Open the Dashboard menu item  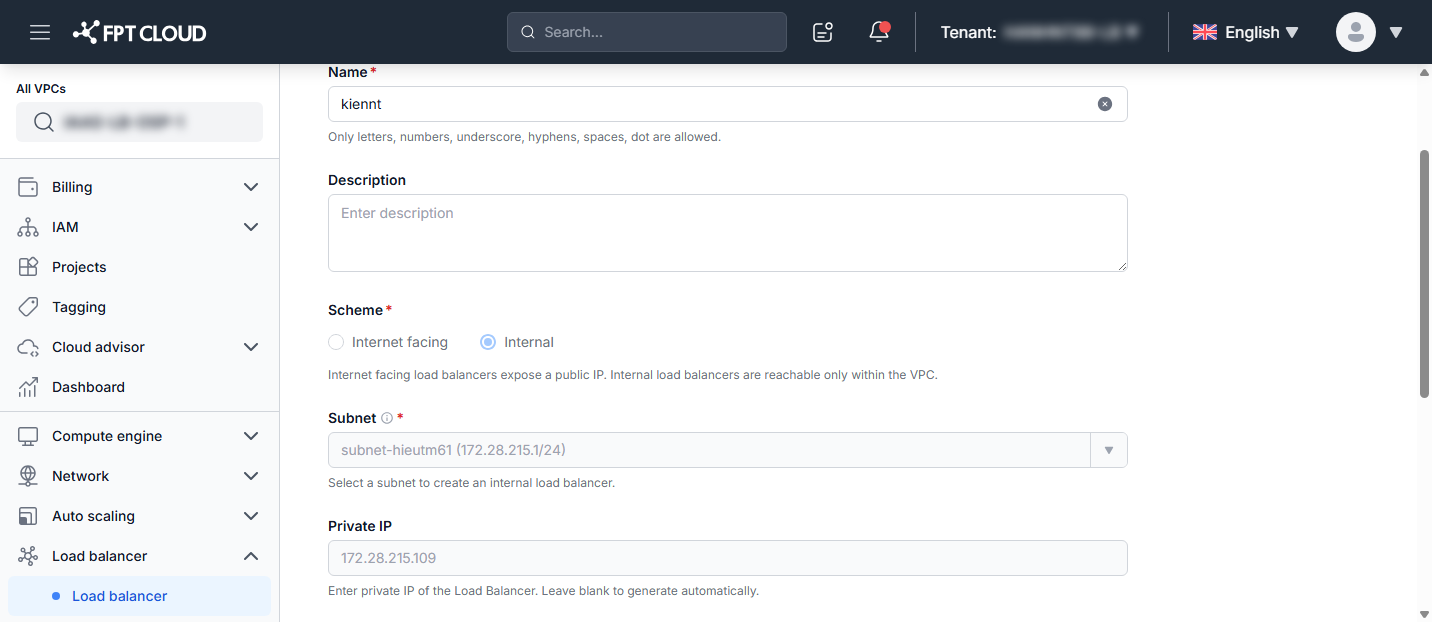[139, 387]
